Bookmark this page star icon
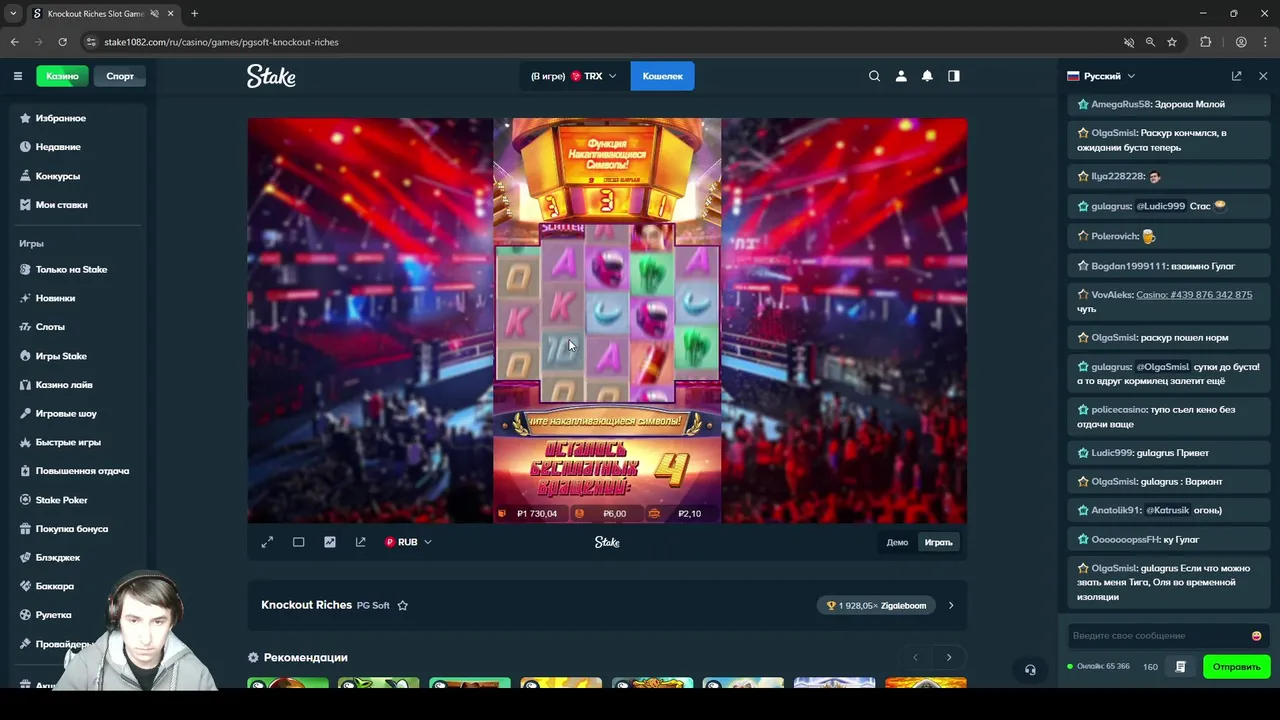Image resolution: width=1280 pixels, height=720 pixels. [x=1172, y=42]
